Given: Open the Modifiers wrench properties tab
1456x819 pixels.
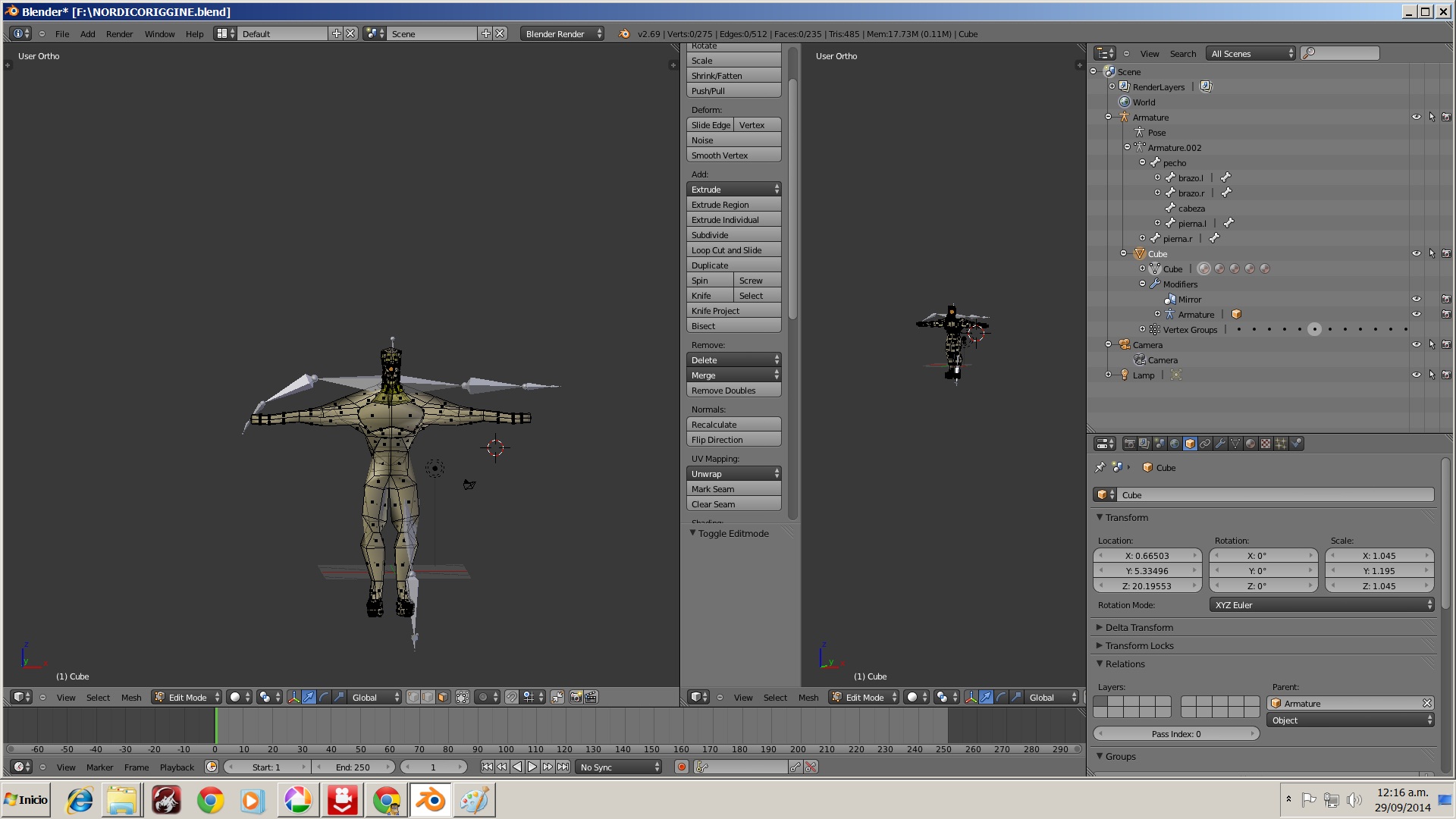Looking at the screenshot, I should [1220, 444].
